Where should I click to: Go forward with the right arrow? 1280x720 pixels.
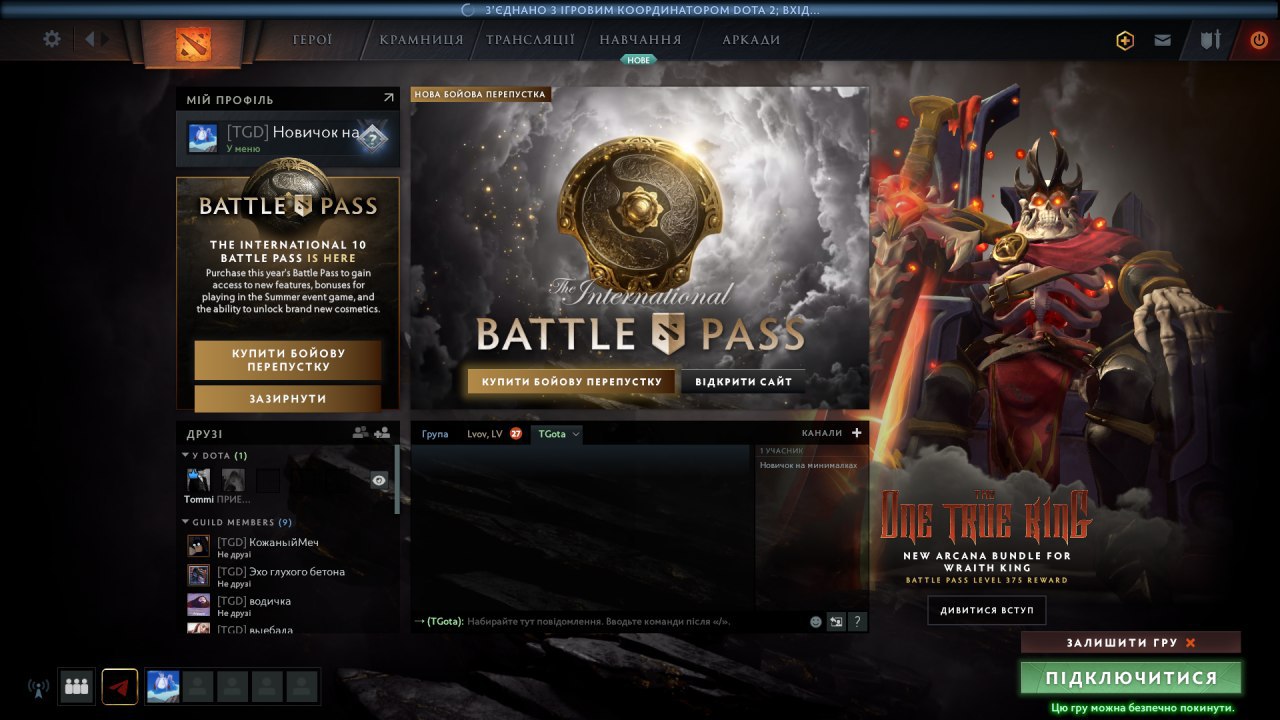coord(105,39)
